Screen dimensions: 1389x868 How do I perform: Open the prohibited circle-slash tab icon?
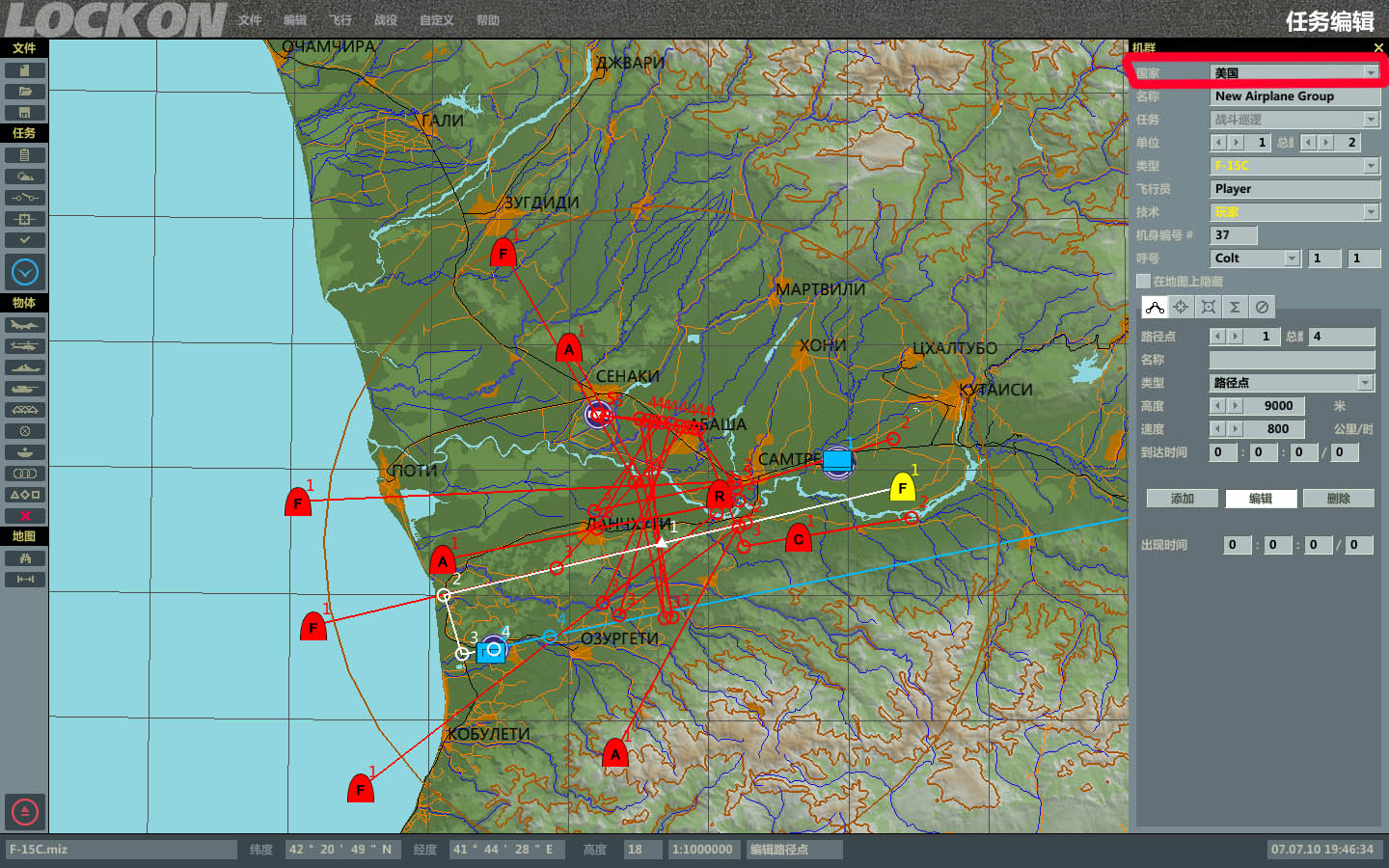pyautogui.click(x=1262, y=307)
